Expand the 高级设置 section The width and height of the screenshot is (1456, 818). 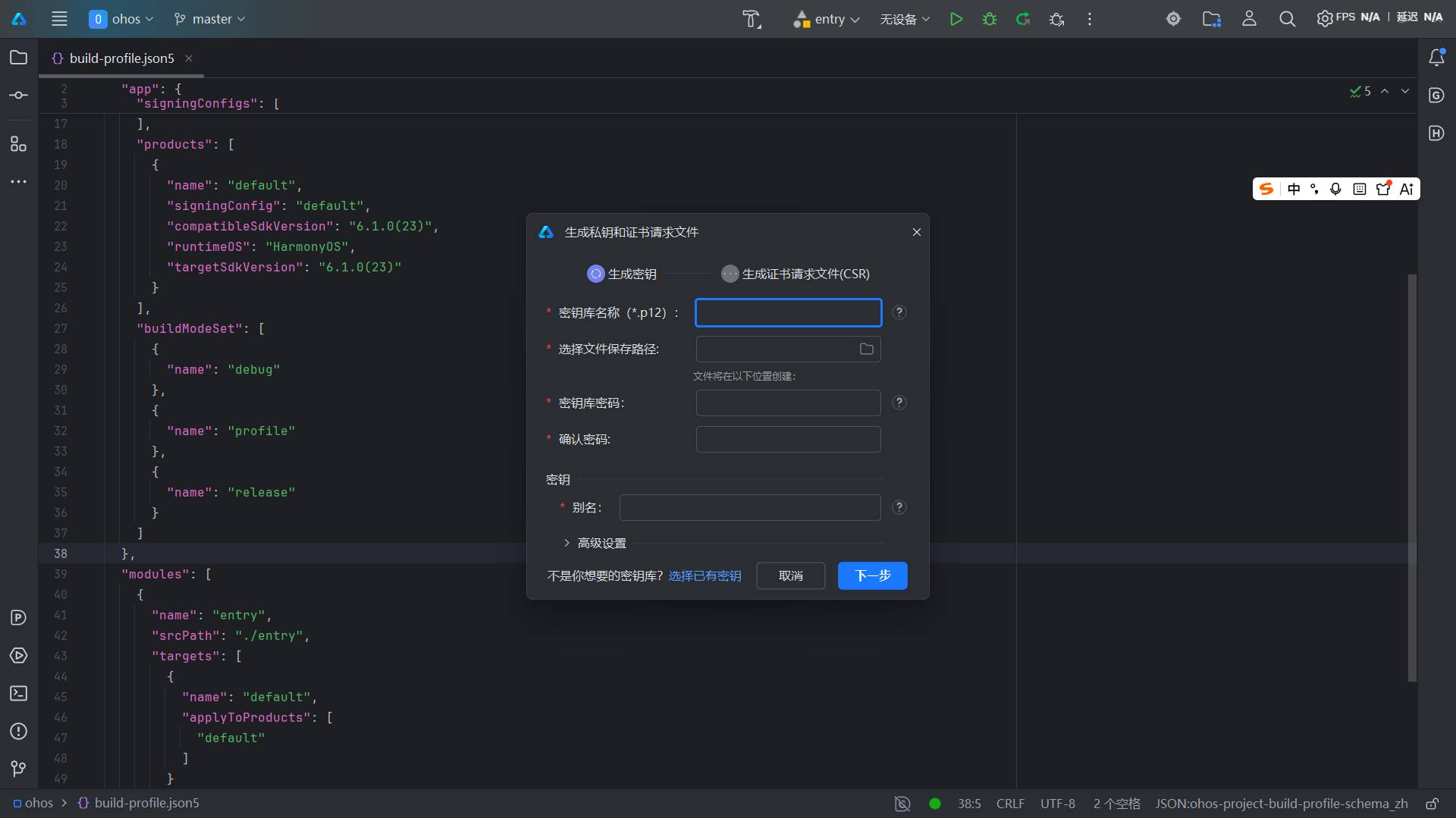(595, 543)
